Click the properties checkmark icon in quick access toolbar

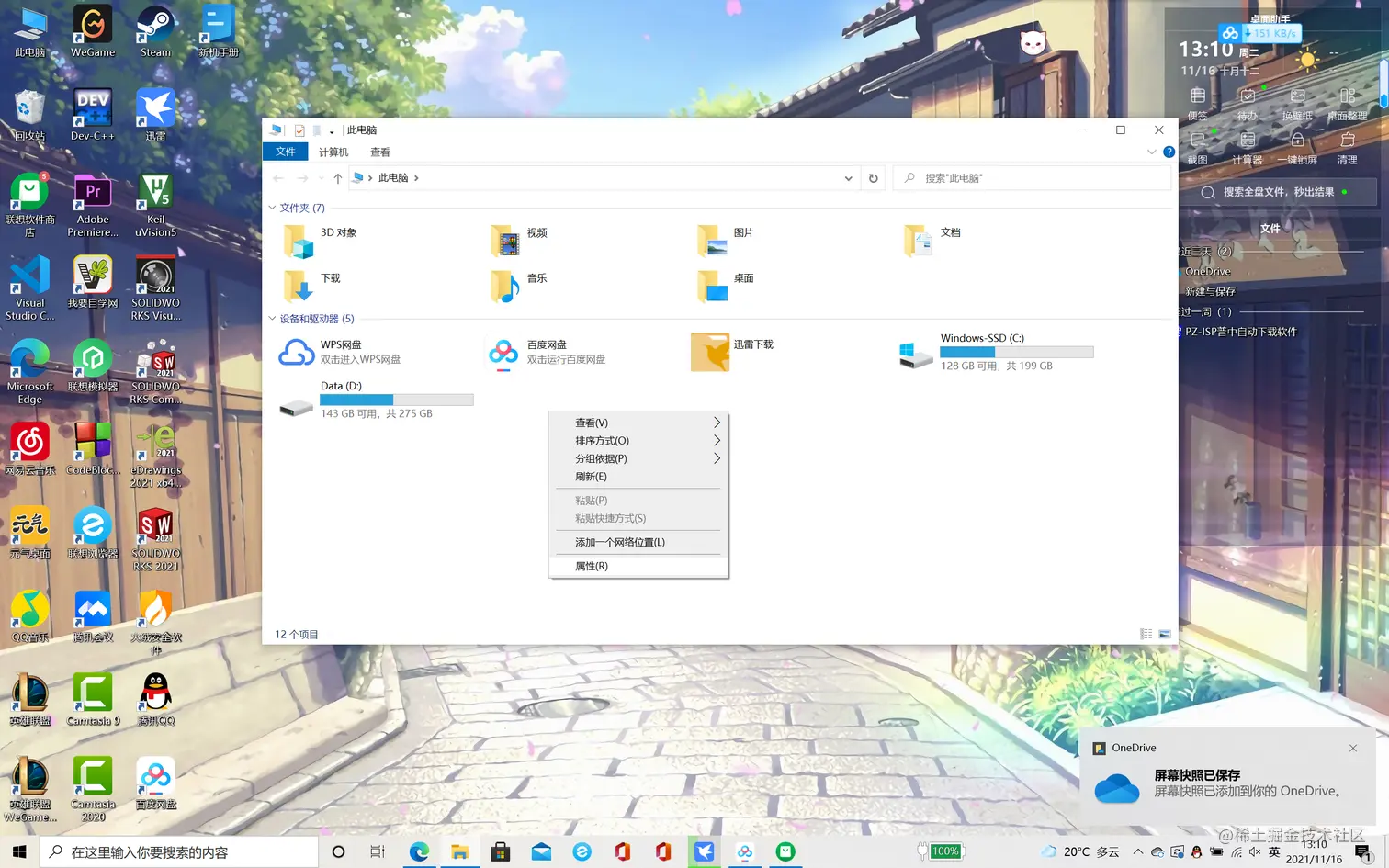tap(299, 130)
